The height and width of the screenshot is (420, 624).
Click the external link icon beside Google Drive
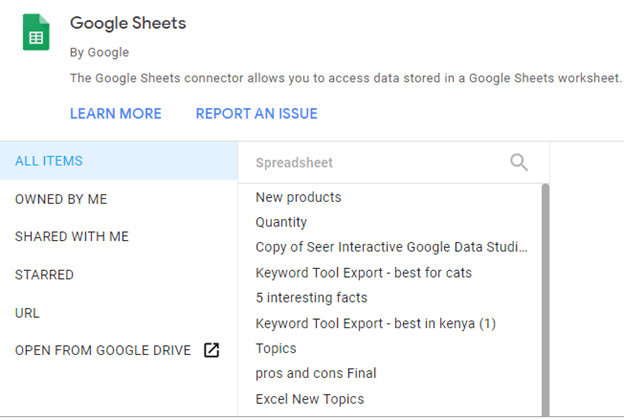coord(211,350)
